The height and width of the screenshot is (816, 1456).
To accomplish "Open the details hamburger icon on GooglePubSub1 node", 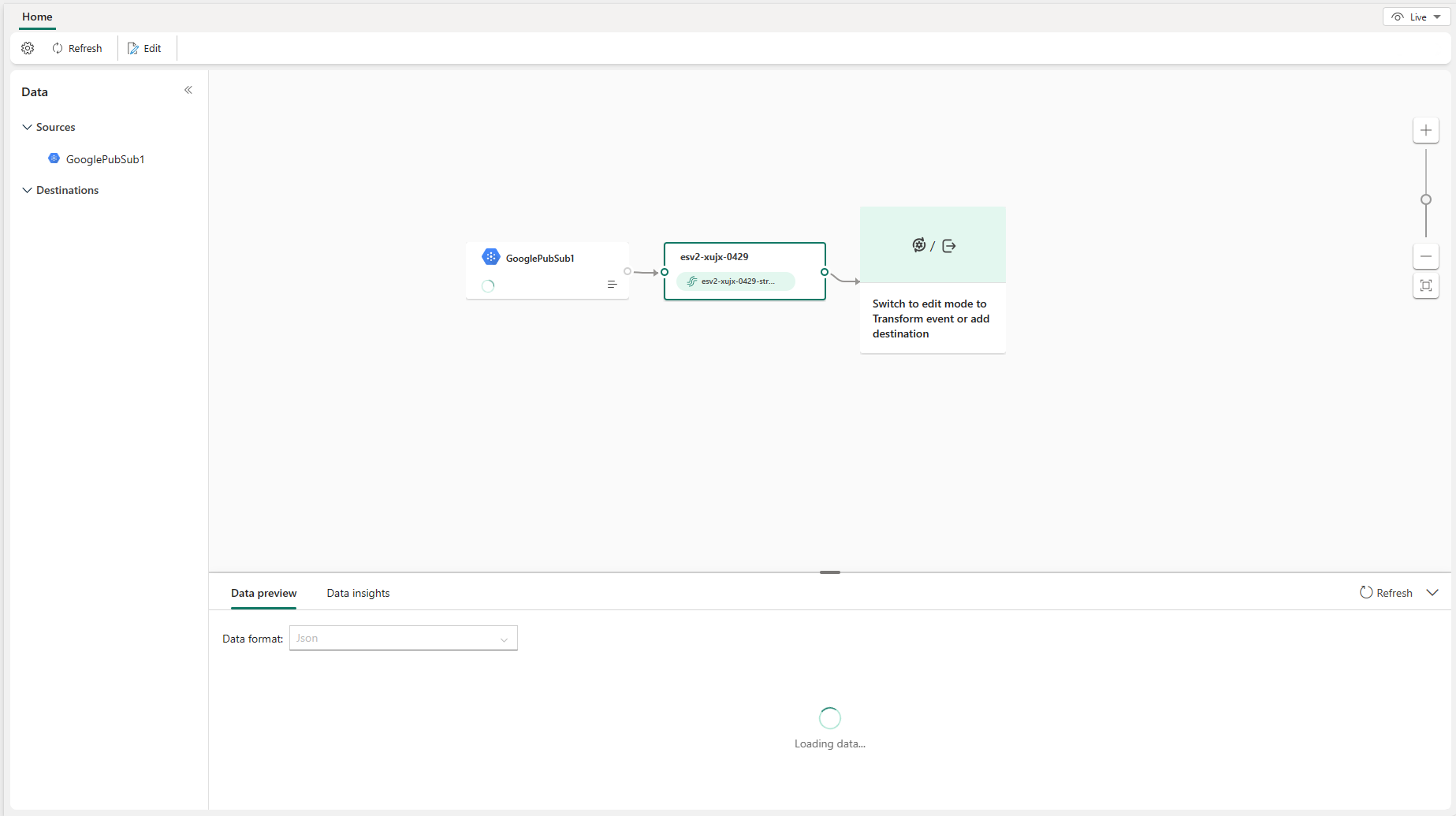I will click(x=613, y=284).
